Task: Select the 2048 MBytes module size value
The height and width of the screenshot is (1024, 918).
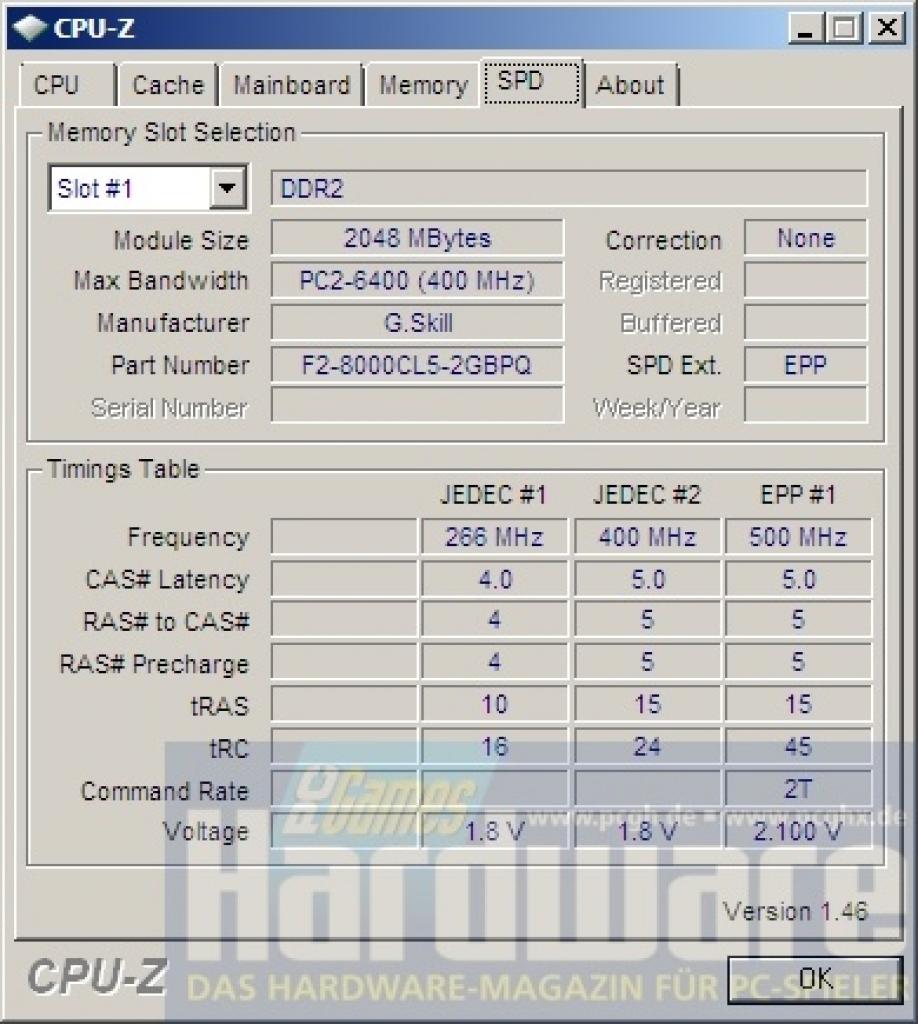Action: pyautogui.click(x=417, y=238)
